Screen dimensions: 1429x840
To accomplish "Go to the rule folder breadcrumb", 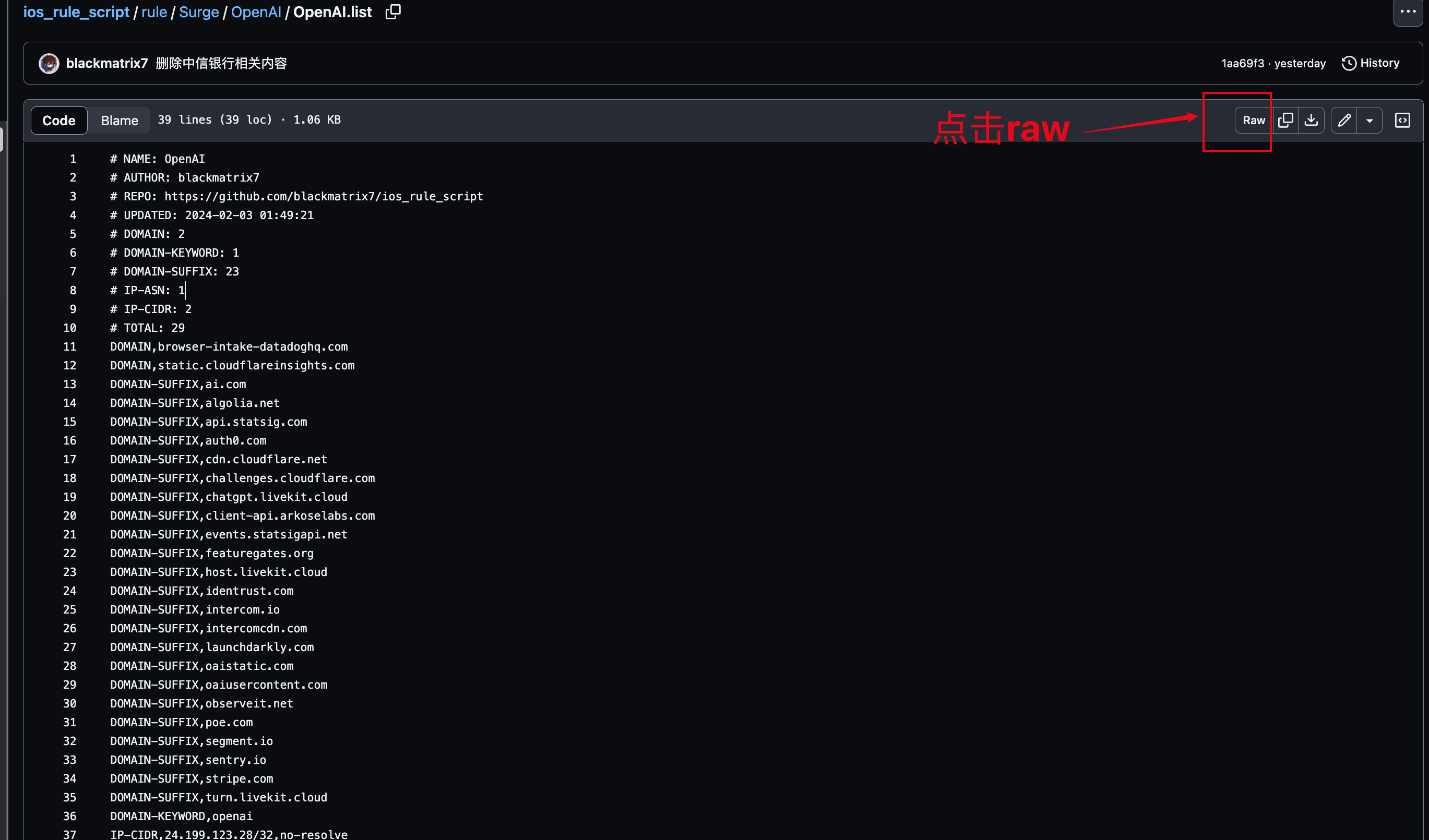I will (x=153, y=12).
